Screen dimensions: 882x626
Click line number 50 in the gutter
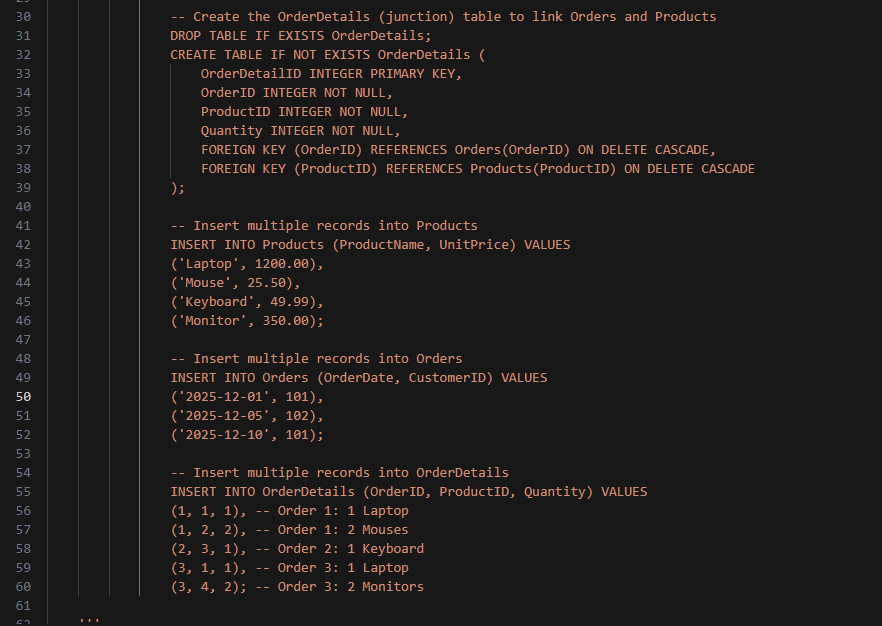24,397
